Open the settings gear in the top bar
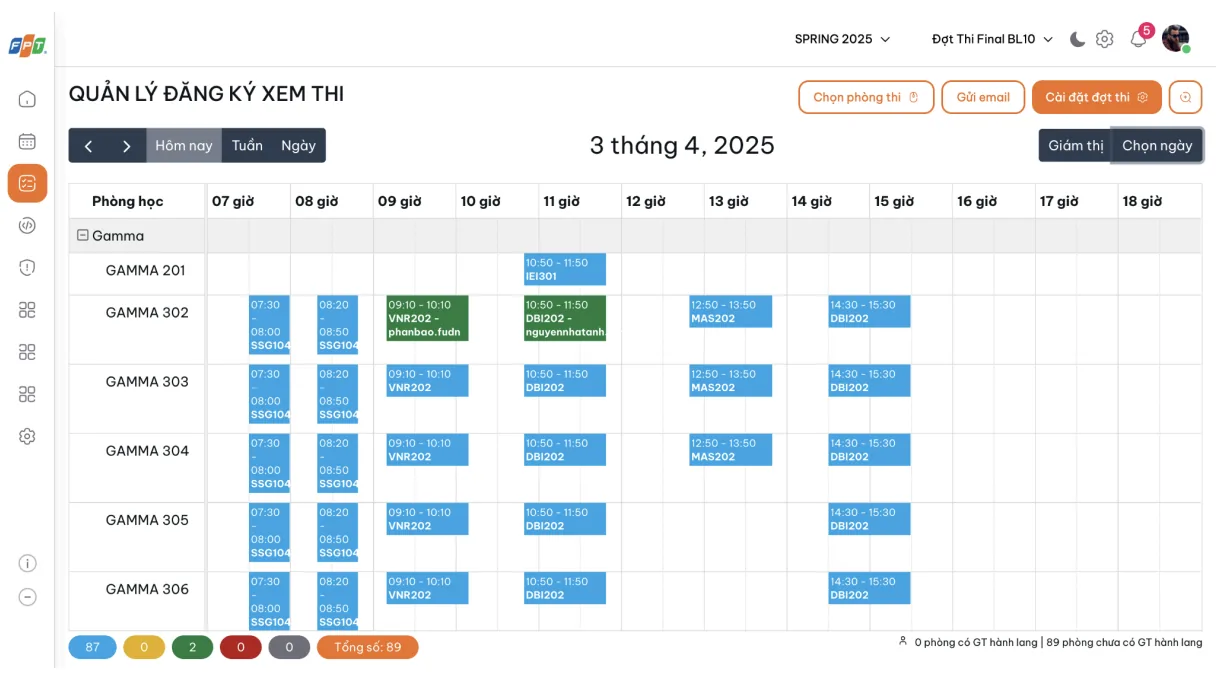The width and height of the screenshot is (1216, 682). (x=1104, y=39)
